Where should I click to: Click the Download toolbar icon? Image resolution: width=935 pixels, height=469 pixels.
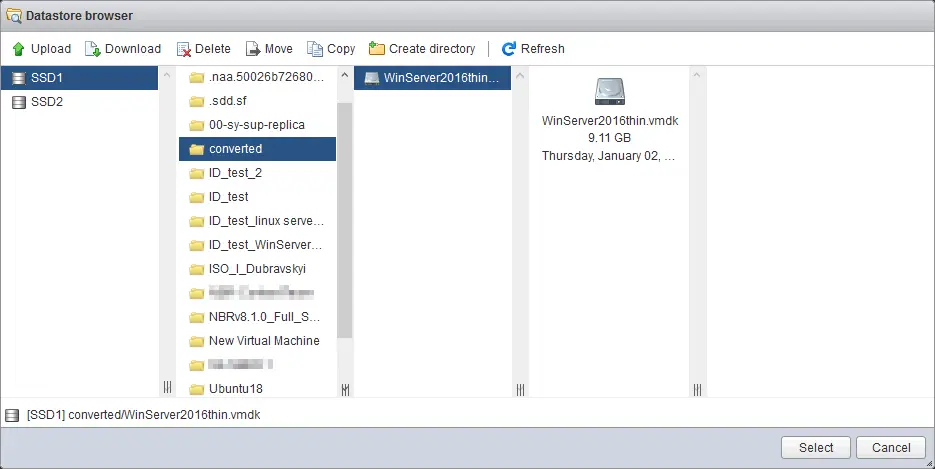(x=92, y=49)
